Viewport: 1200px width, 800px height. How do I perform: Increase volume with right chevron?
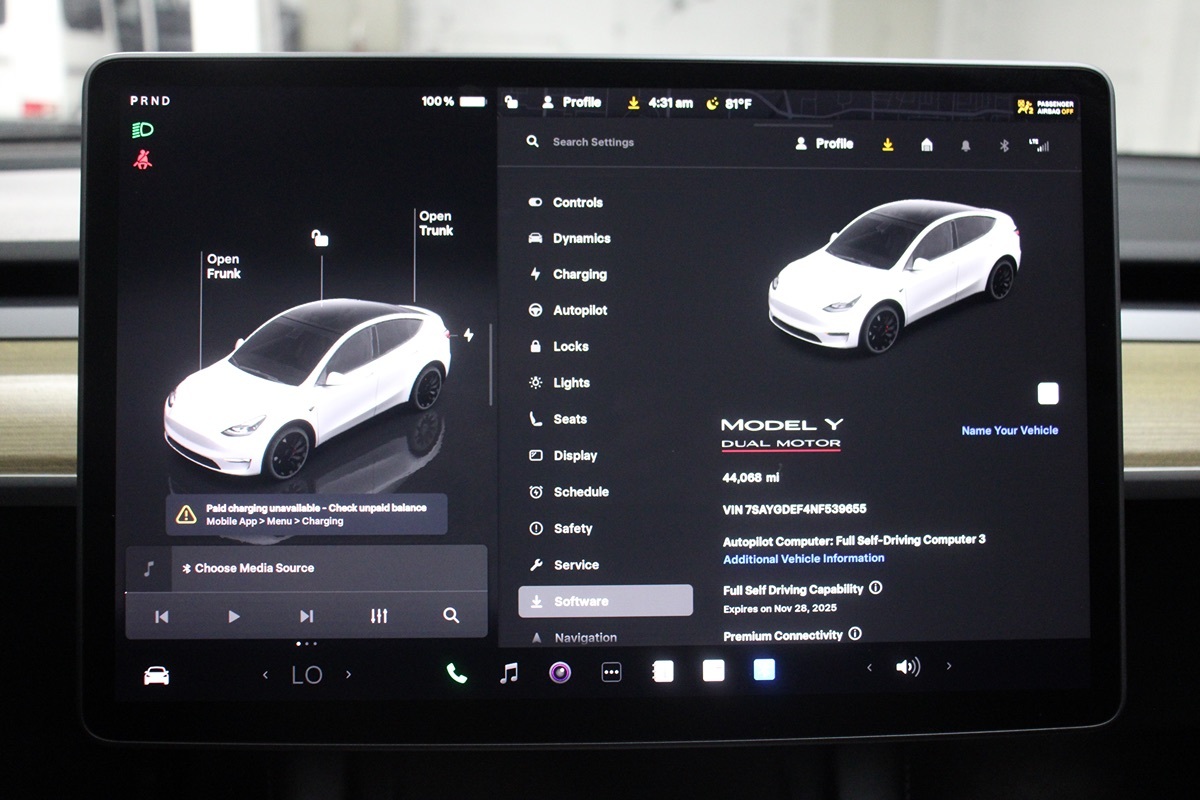tap(949, 667)
